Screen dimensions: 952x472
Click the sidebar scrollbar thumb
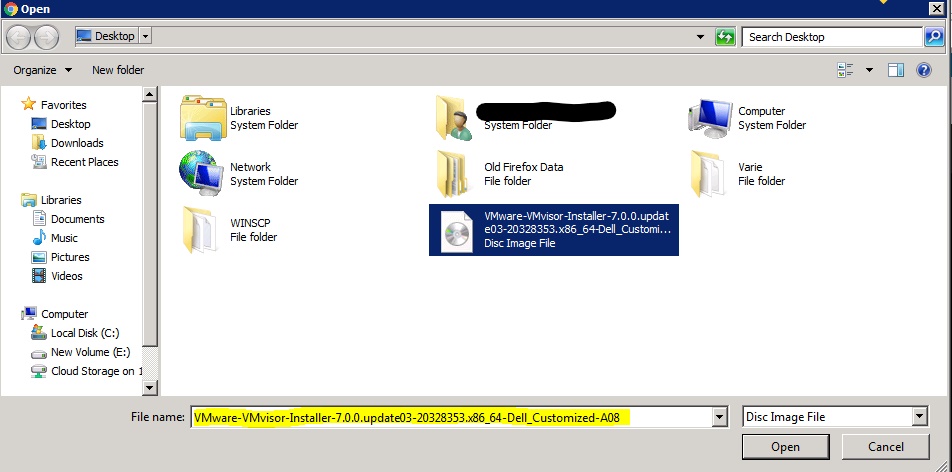(x=149, y=224)
